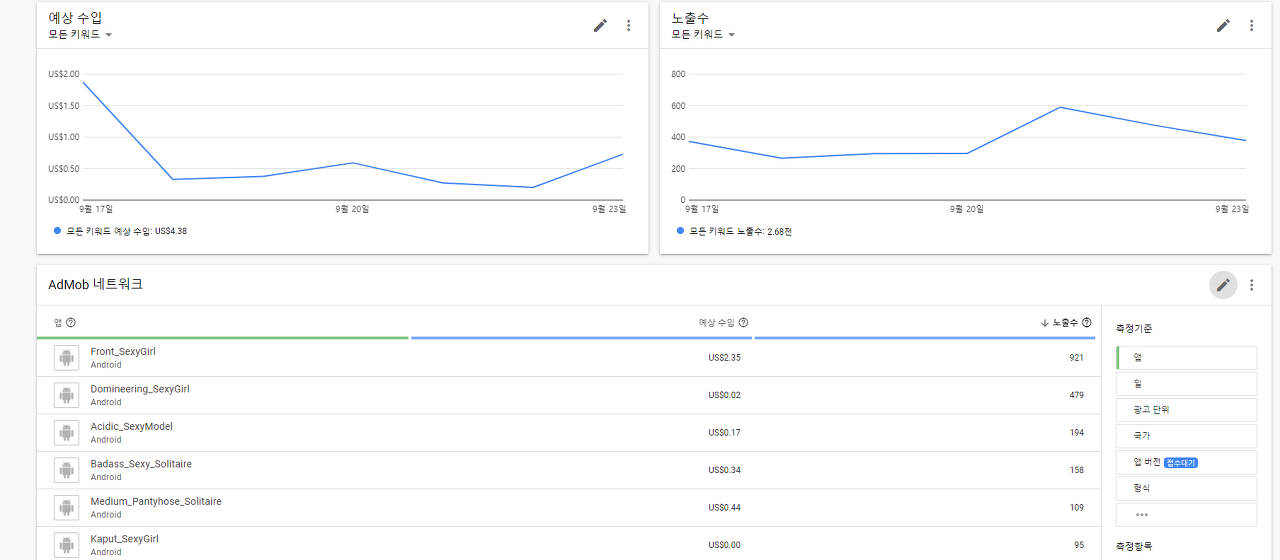The height and width of the screenshot is (560, 1280).
Task: Click 194 impressions cell
Action: [1076, 433]
